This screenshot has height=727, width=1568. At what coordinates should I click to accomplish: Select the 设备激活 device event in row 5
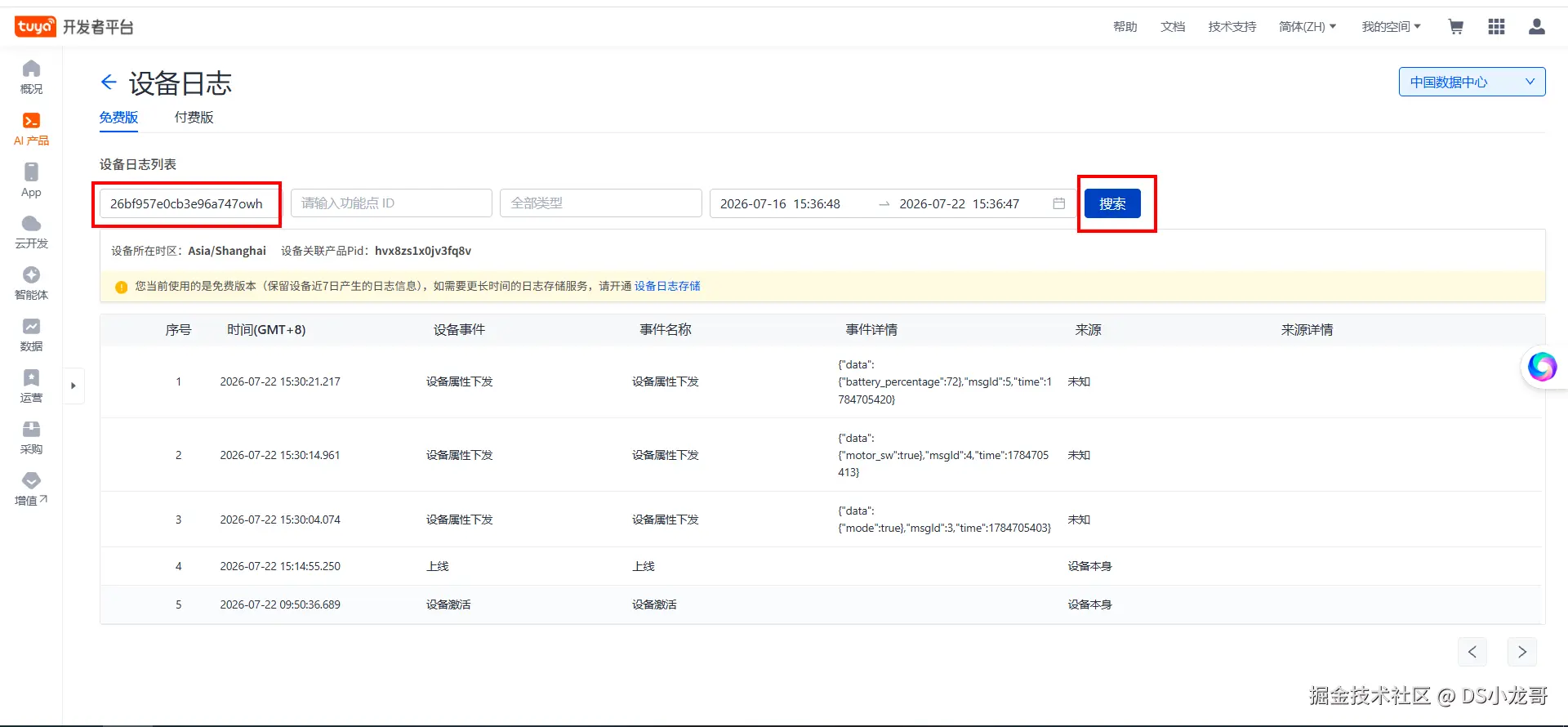coord(448,604)
